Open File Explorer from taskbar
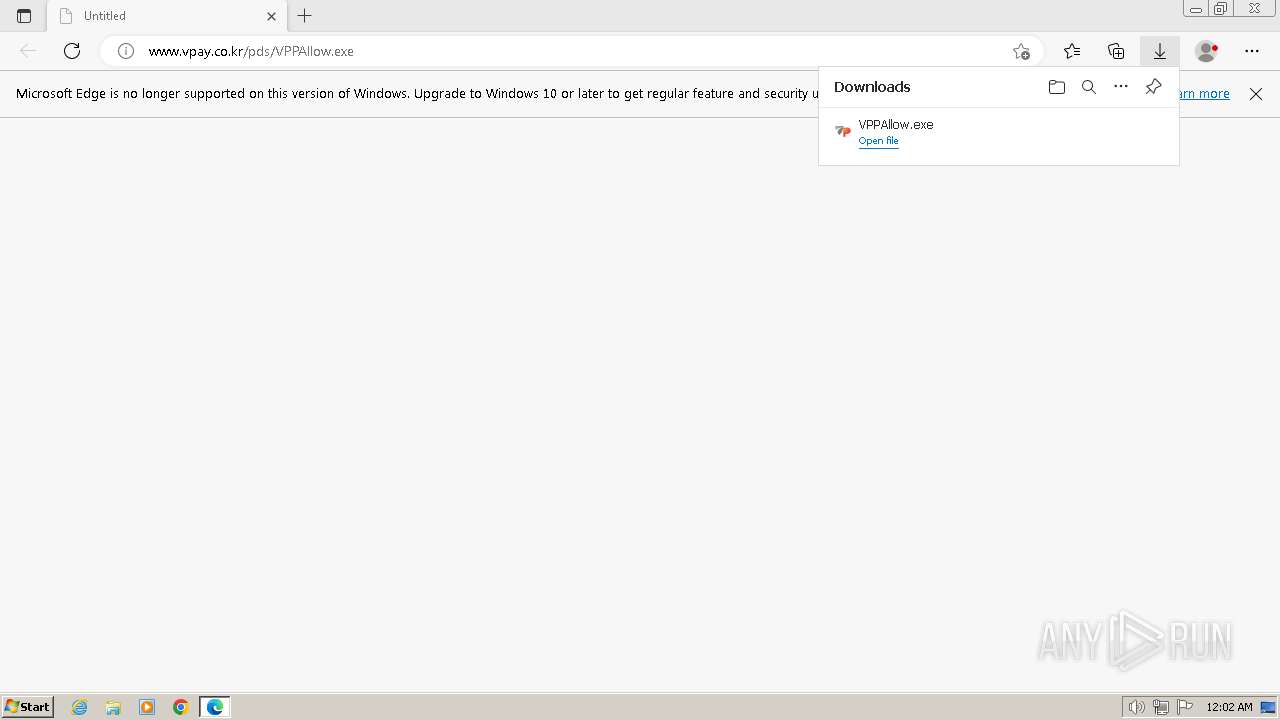The height and width of the screenshot is (720, 1280). [x=113, y=707]
